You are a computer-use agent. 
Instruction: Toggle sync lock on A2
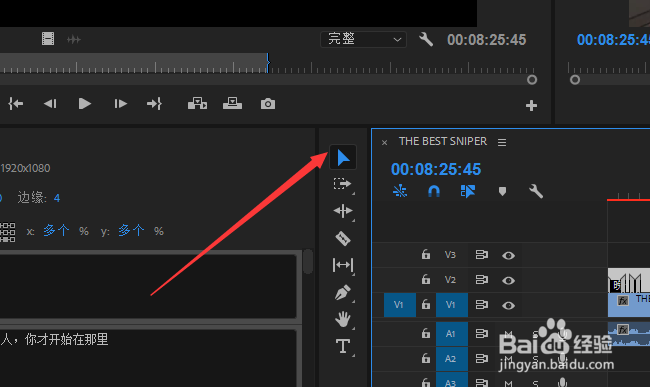pyautogui.click(x=481, y=358)
